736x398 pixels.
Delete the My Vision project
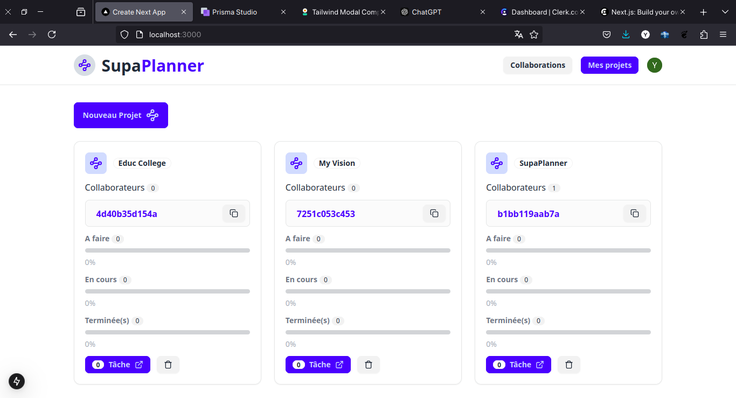pos(368,365)
